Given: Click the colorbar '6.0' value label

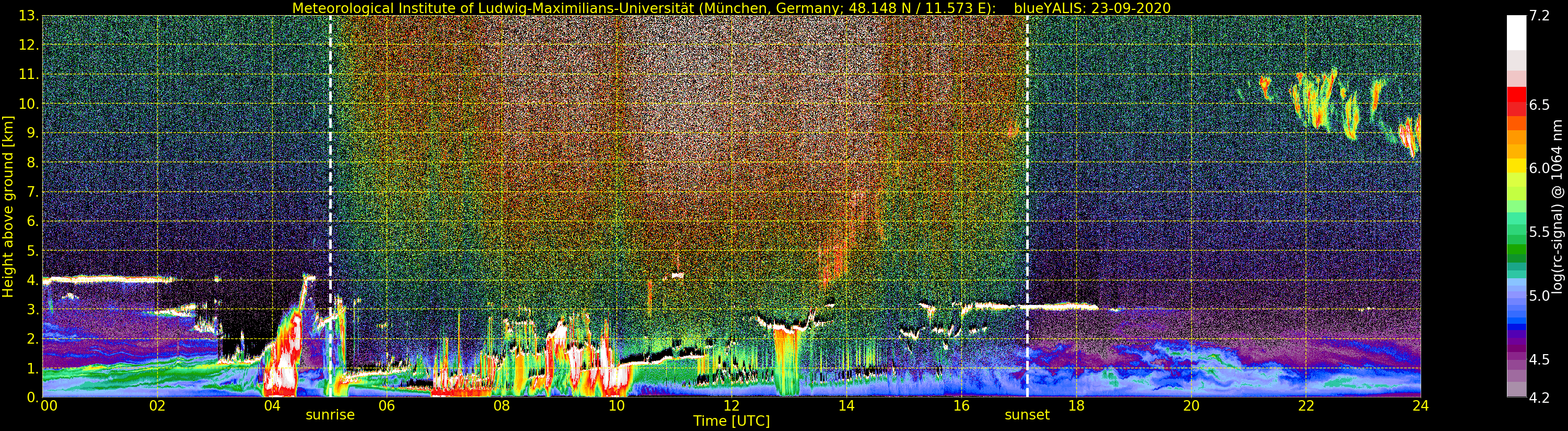Looking at the screenshot, I should [x=1539, y=168].
